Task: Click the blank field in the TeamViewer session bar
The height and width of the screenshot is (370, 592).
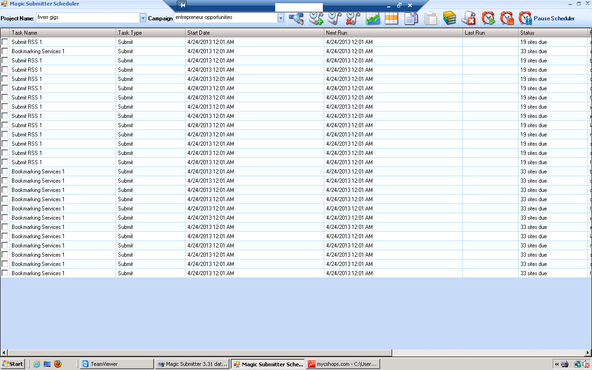Action: point(299,7)
